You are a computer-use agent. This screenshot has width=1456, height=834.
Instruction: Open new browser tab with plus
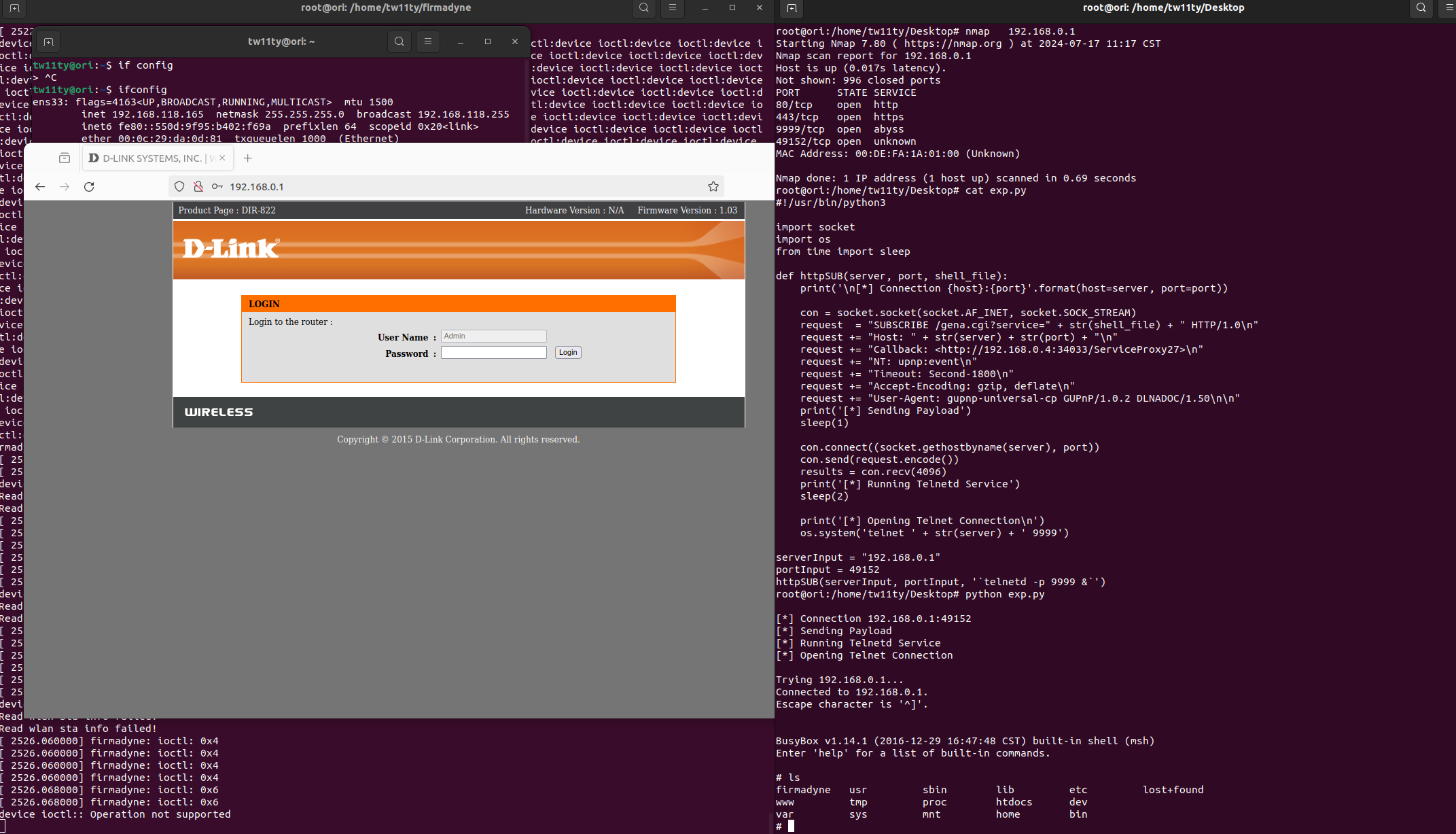pyautogui.click(x=248, y=158)
